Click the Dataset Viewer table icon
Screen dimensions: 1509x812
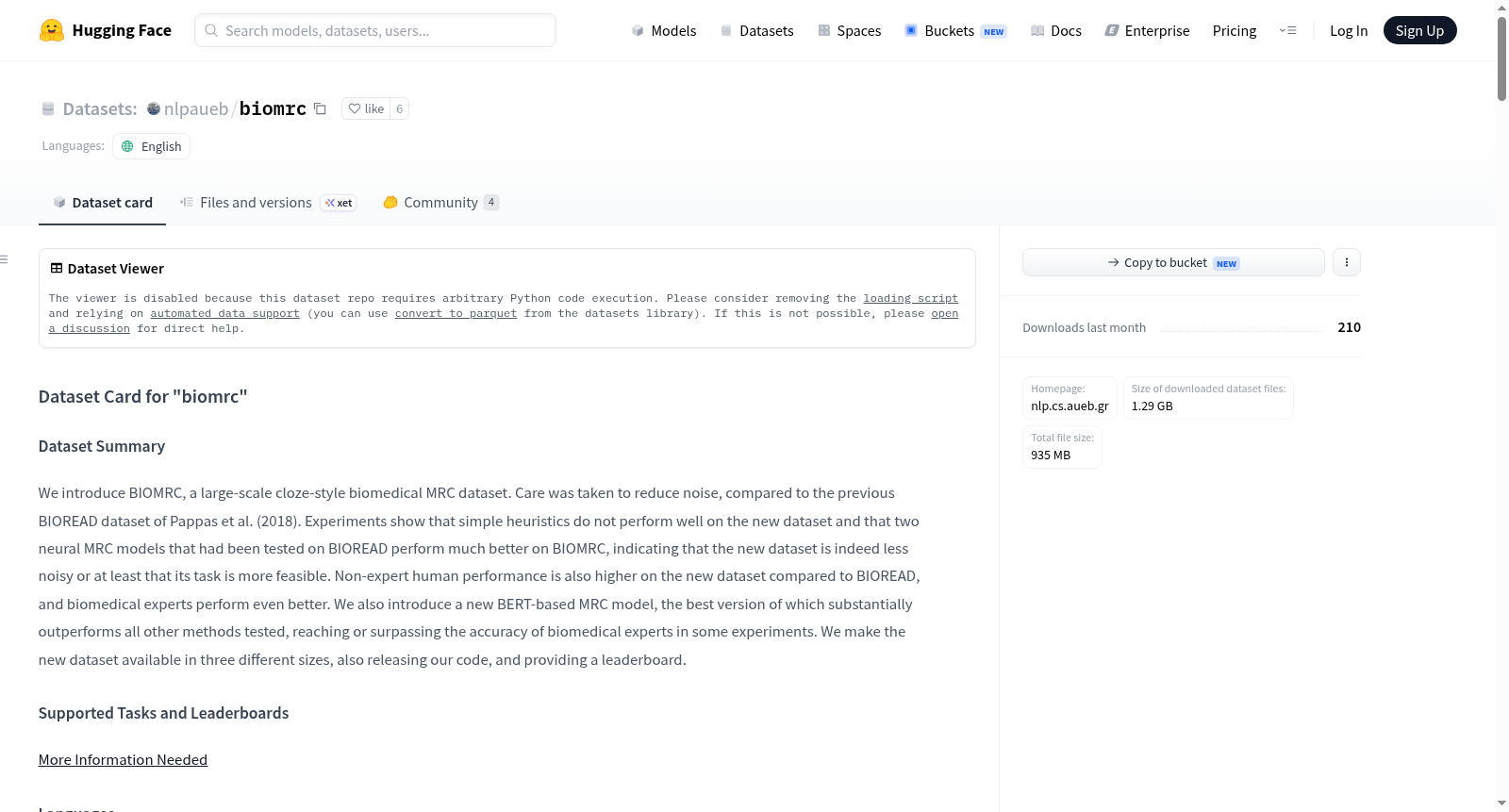57,268
